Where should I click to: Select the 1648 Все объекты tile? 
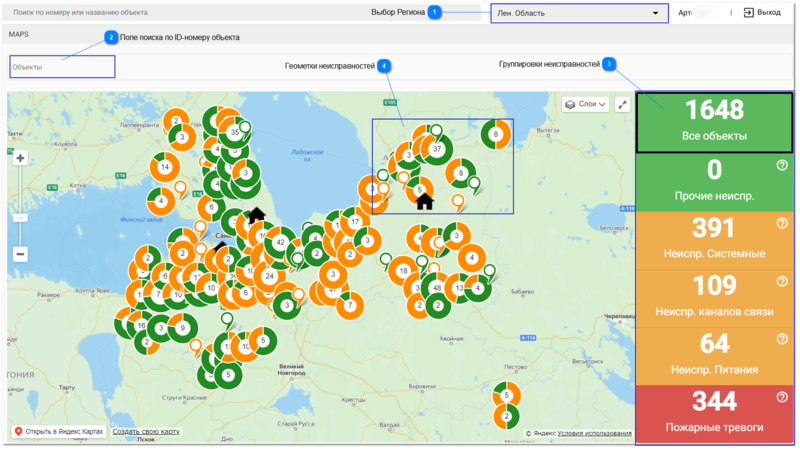tap(714, 122)
